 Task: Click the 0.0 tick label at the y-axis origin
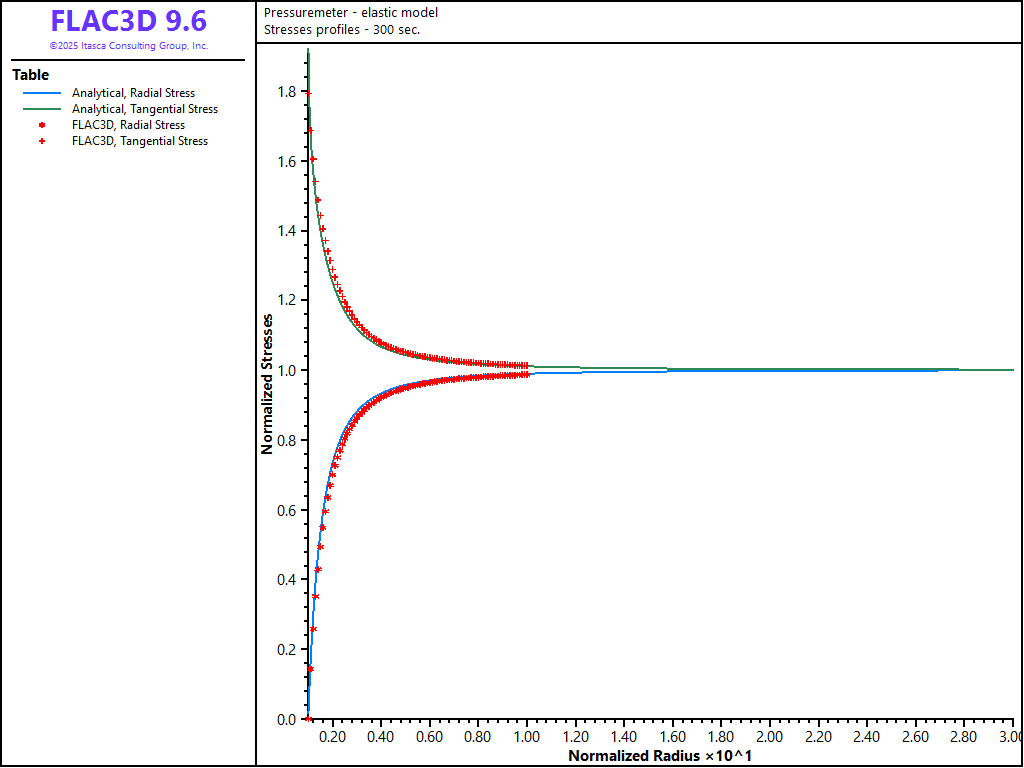[286, 719]
